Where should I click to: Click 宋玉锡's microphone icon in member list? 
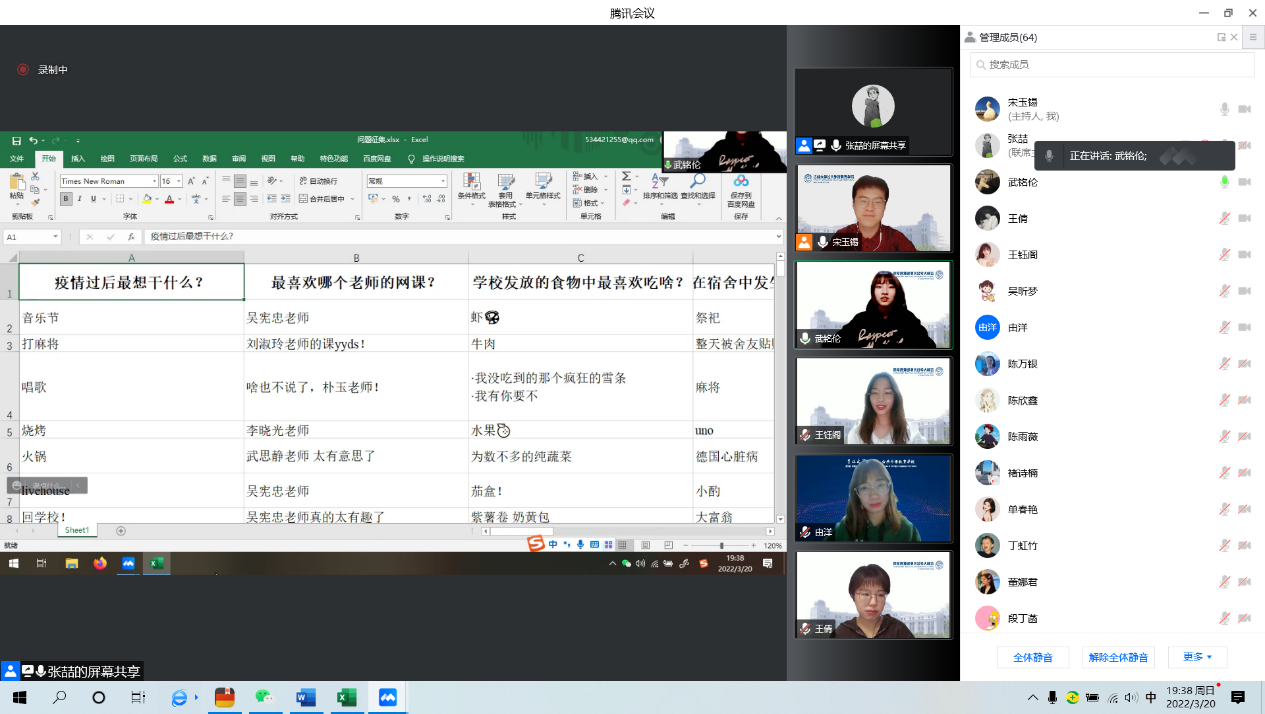click(1224, 109)
